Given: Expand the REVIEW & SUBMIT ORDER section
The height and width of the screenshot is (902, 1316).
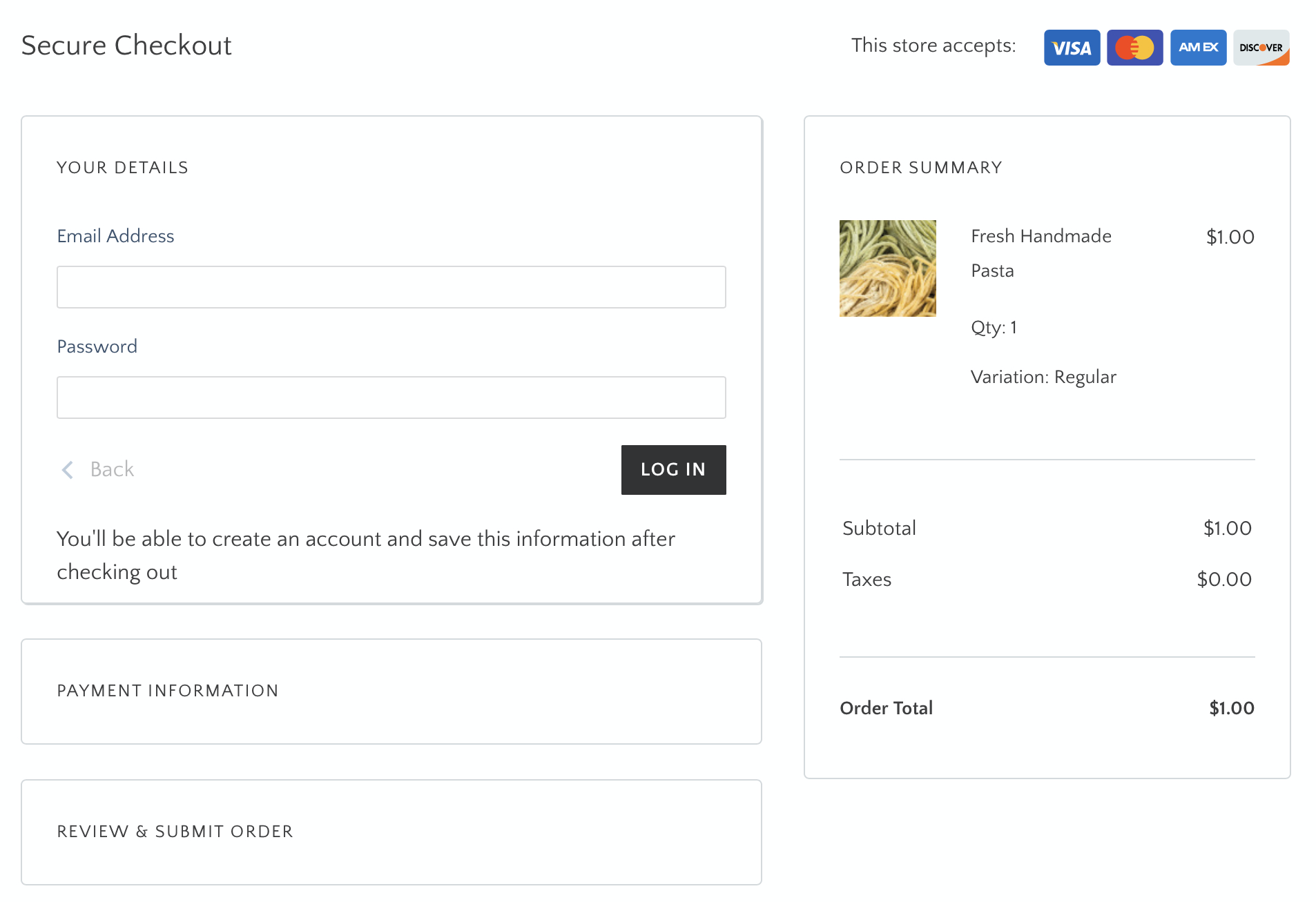Looking at the screenshot, I should [175, 832].
